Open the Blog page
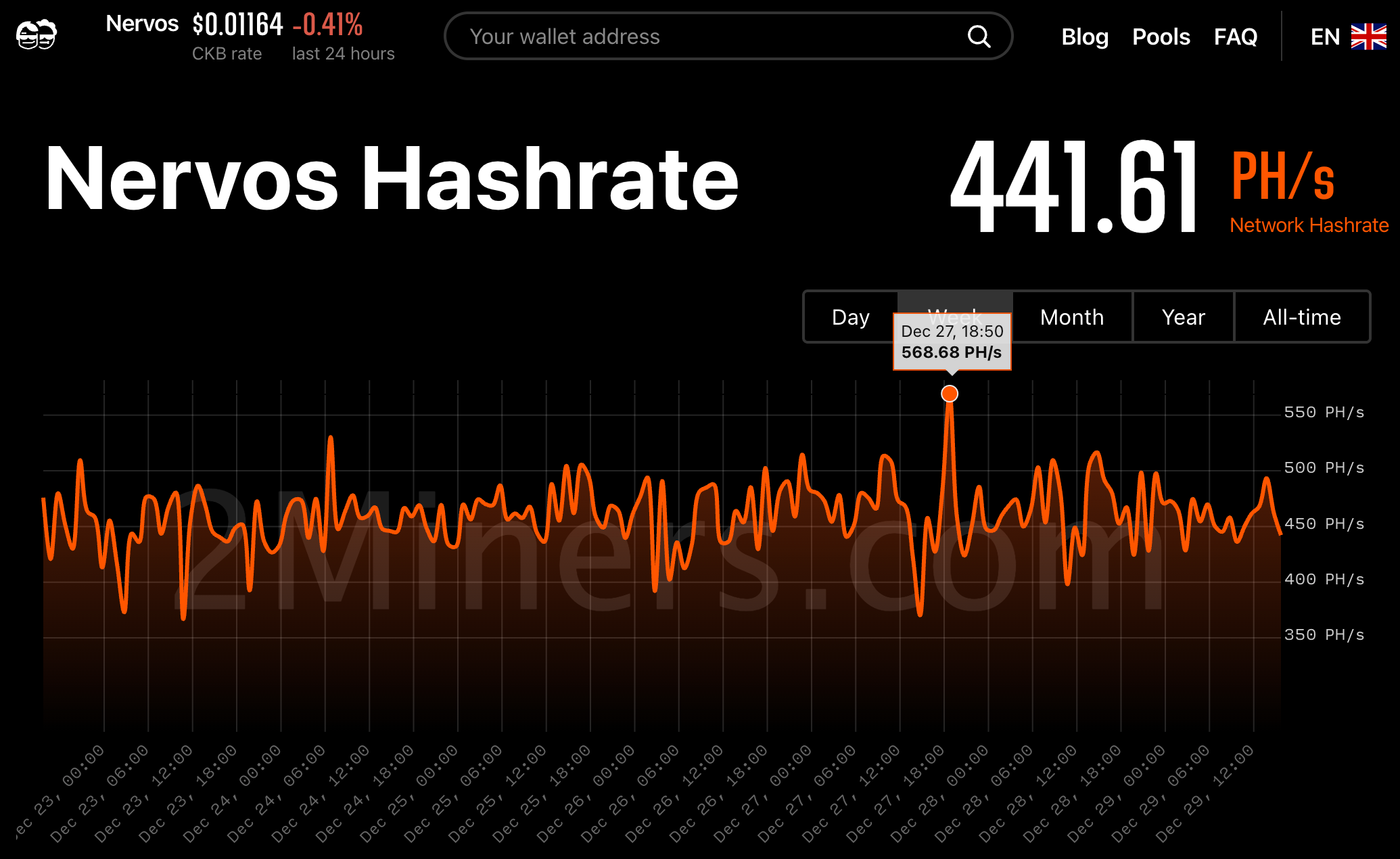The height and width of the screenshot is (859, 1400). click(x=1085, y=37)
